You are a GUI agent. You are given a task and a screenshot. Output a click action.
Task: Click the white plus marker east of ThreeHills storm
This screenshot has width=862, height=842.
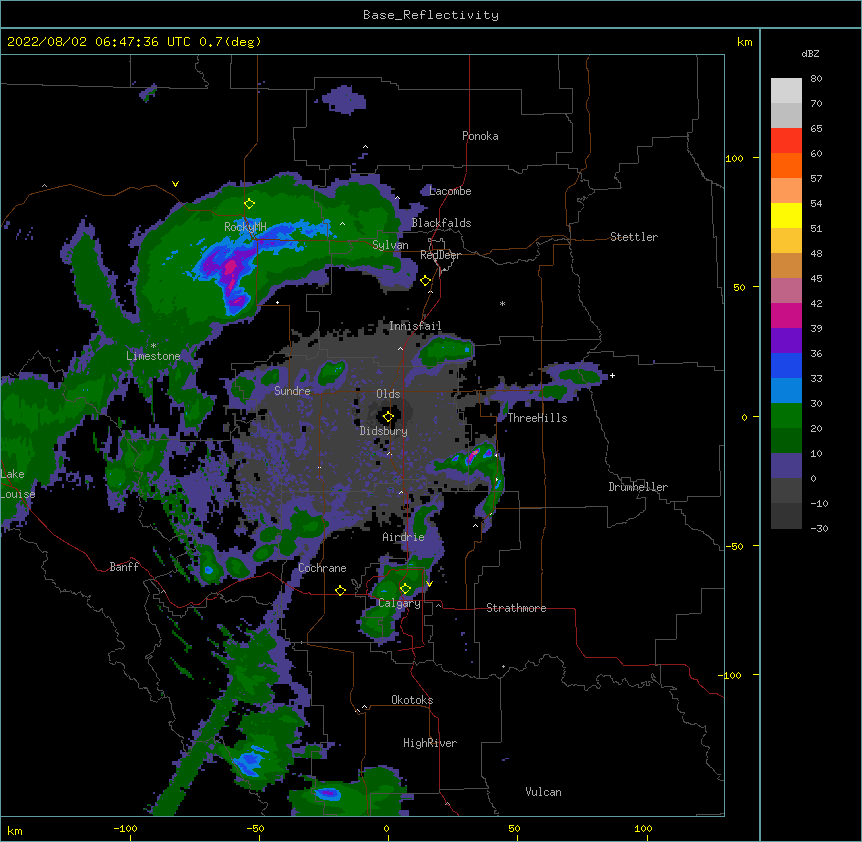[612, 375]
